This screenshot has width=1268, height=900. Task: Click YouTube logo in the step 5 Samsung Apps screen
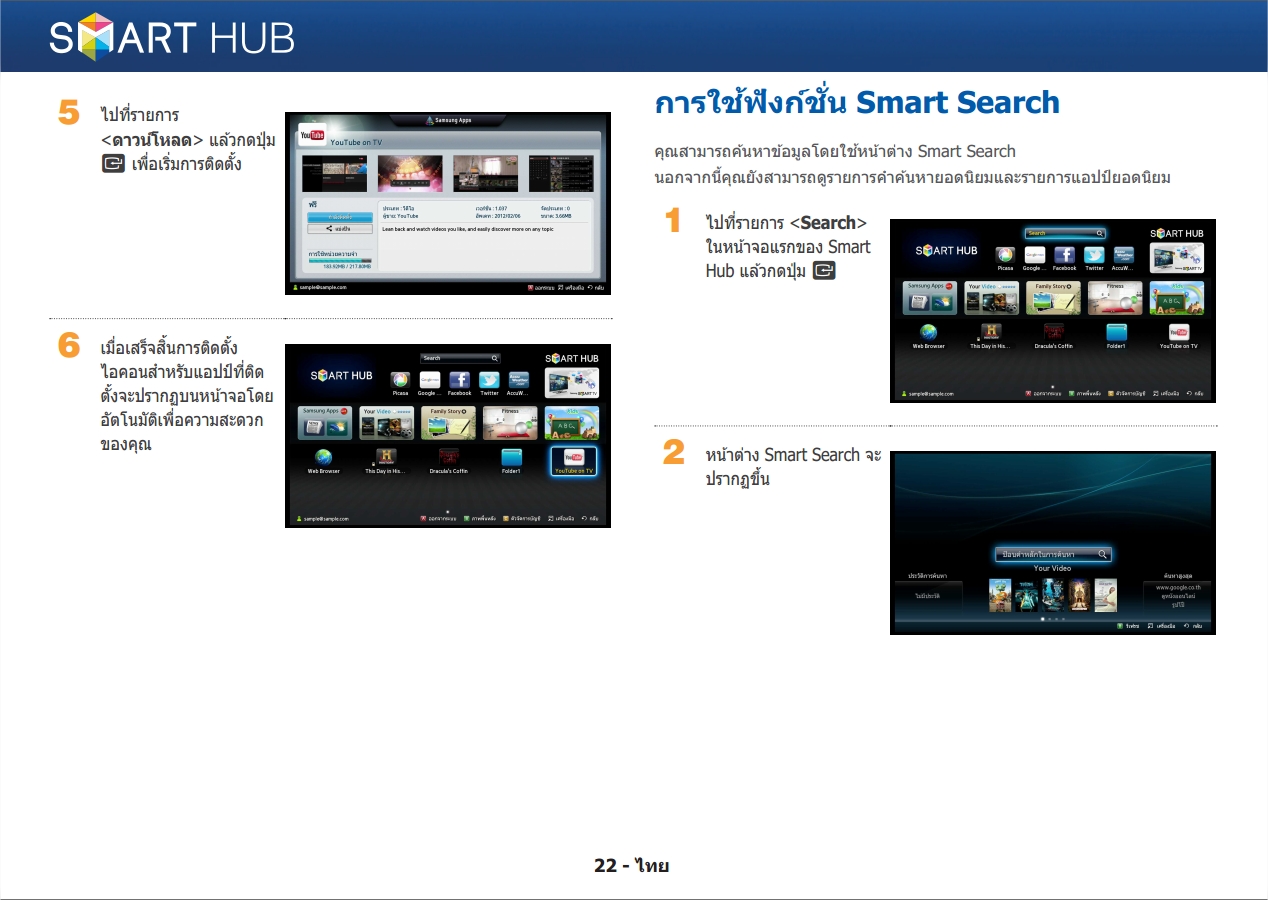coord(312,135)
